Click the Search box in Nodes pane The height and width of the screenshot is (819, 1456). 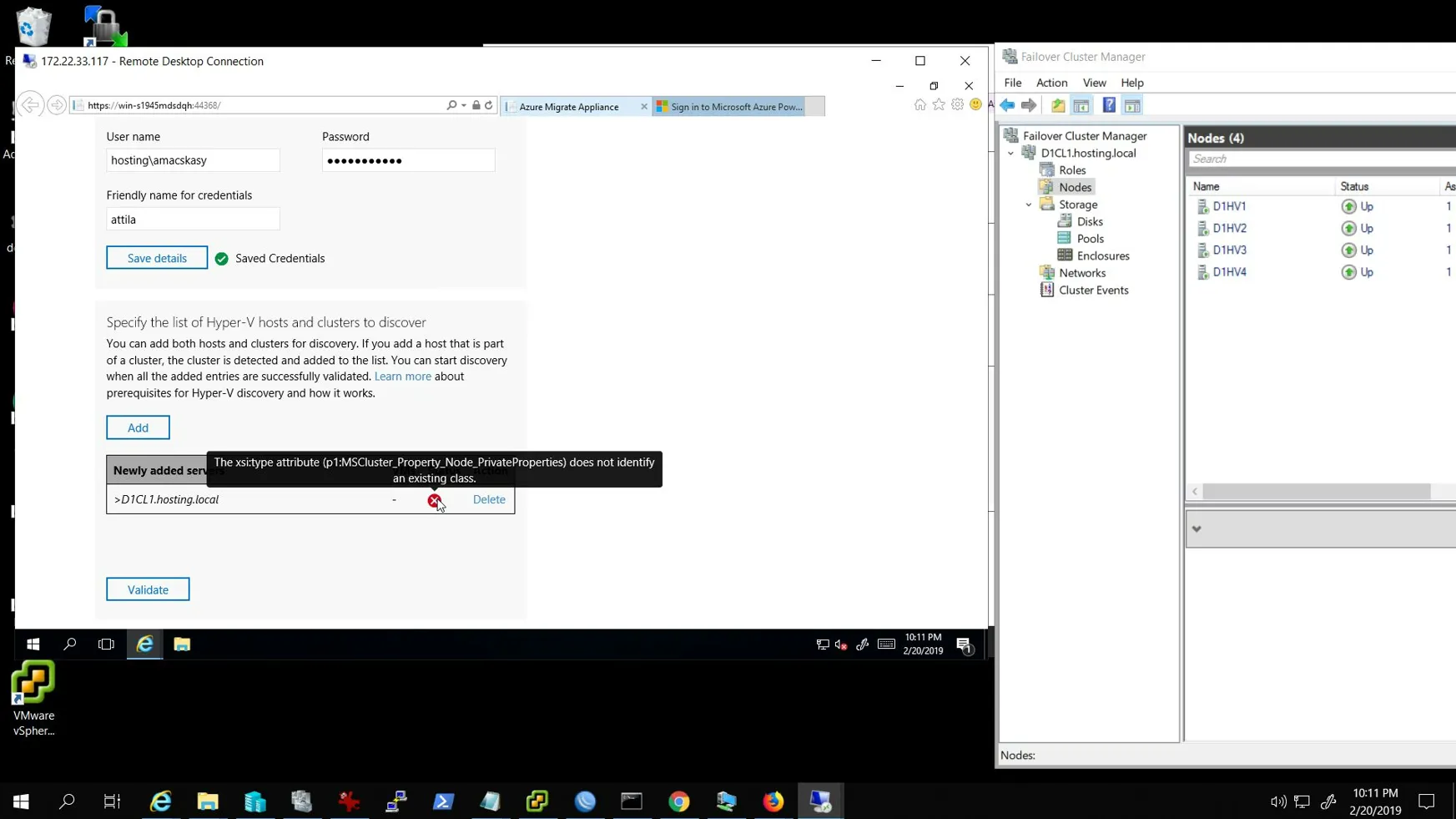pyautogui.click(x=1321, y=159)
